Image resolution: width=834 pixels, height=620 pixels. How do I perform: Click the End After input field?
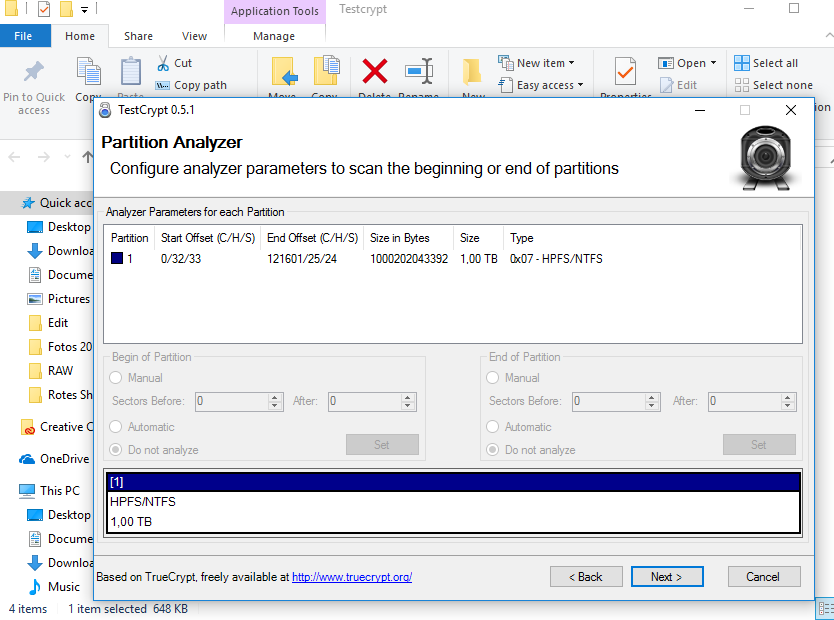pyautogui.click(x=745, y=401)
